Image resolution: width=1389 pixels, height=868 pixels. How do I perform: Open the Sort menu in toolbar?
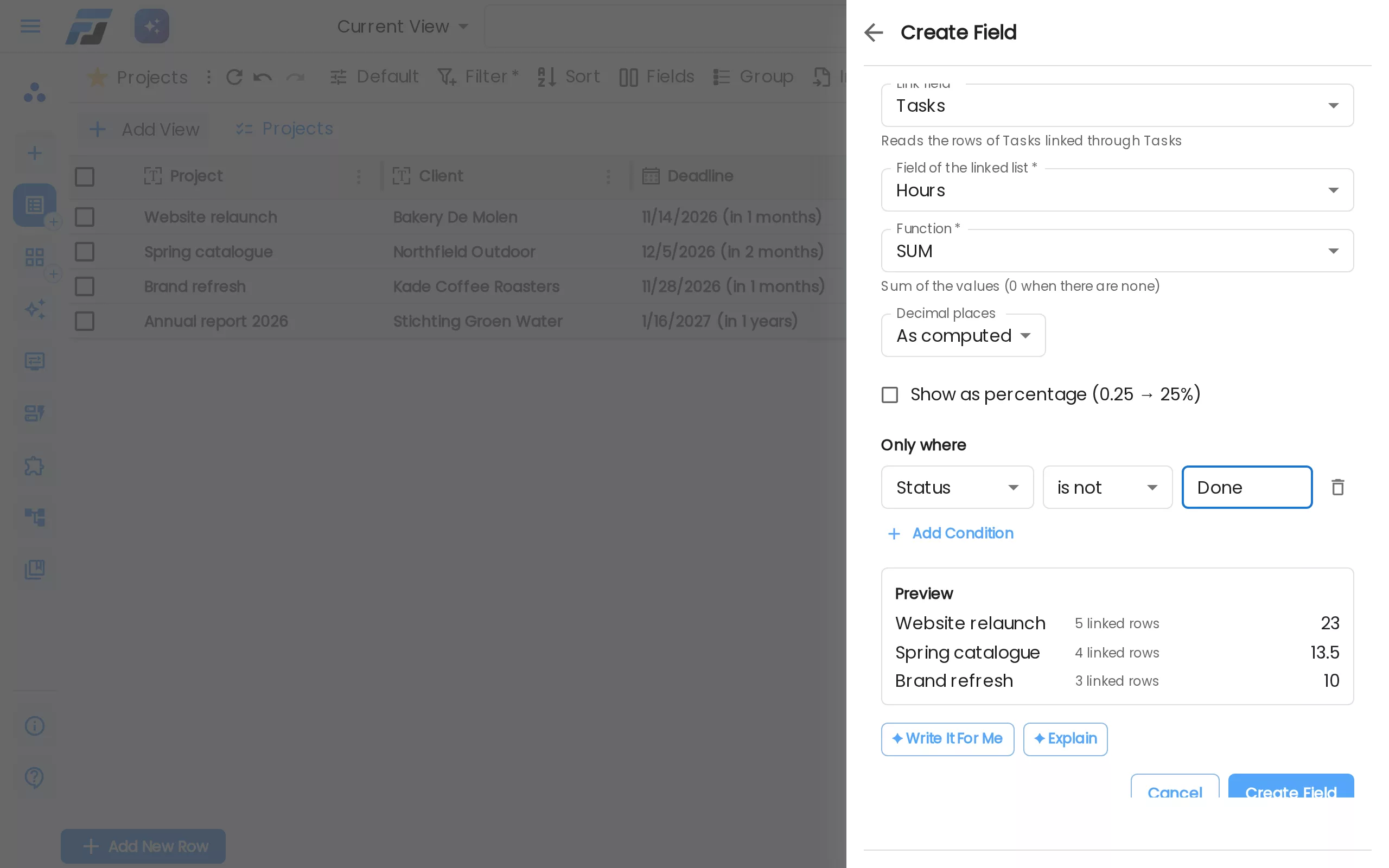[568, 77]
